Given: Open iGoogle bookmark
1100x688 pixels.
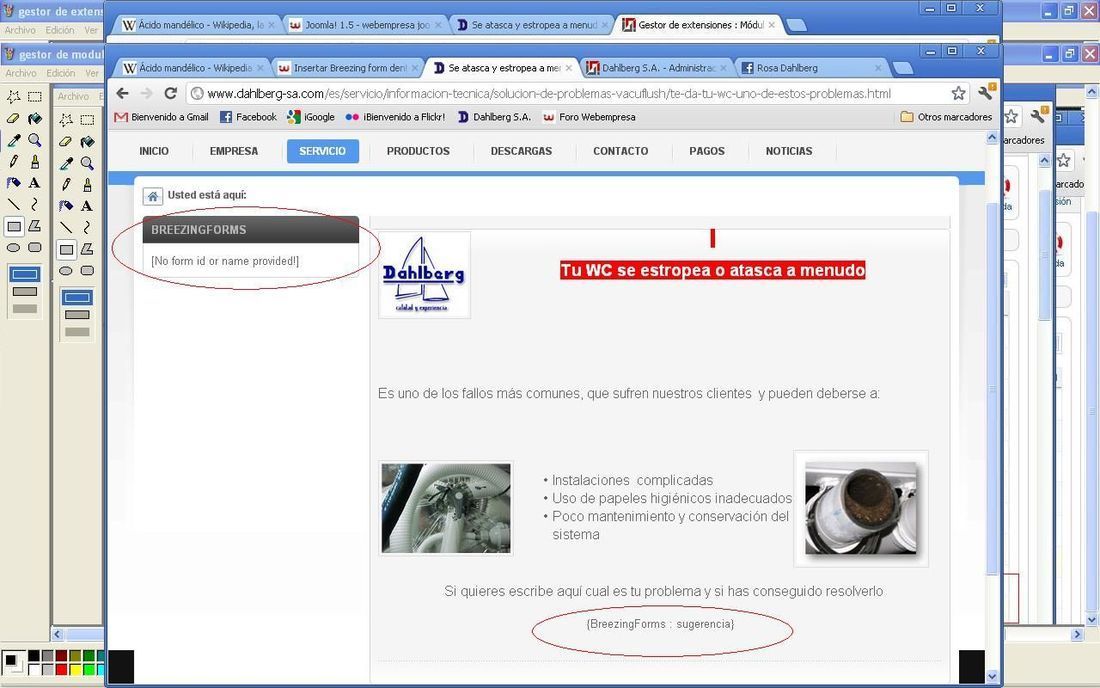Looking at the screenshot, I should (x=311, y=116).
